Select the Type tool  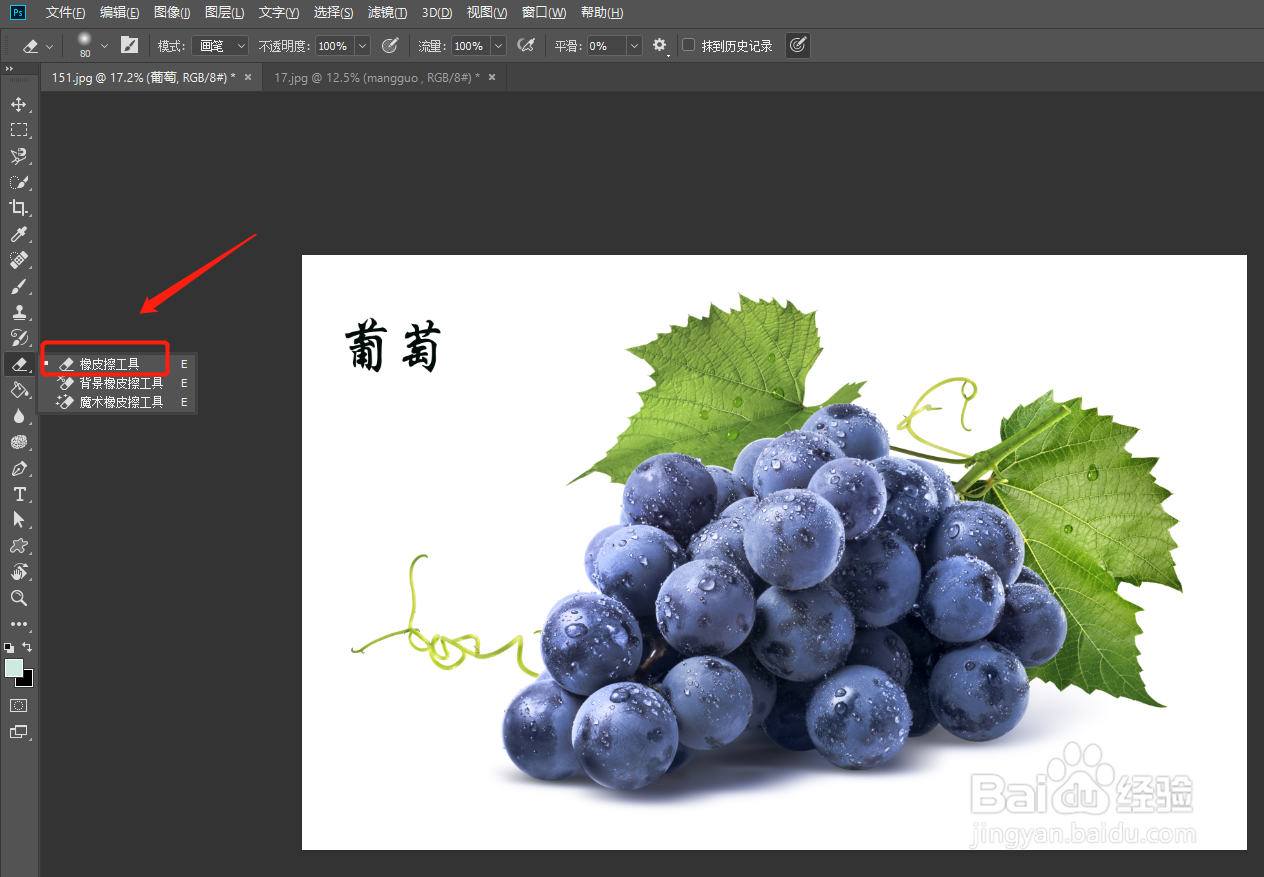18,494
